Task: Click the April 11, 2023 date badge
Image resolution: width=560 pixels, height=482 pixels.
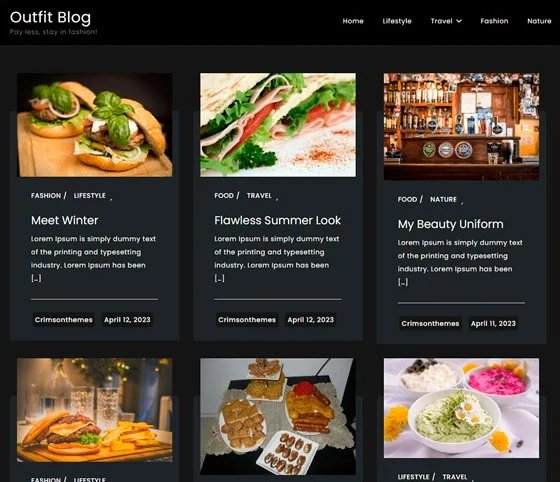Action: click(x=493, y=323)
